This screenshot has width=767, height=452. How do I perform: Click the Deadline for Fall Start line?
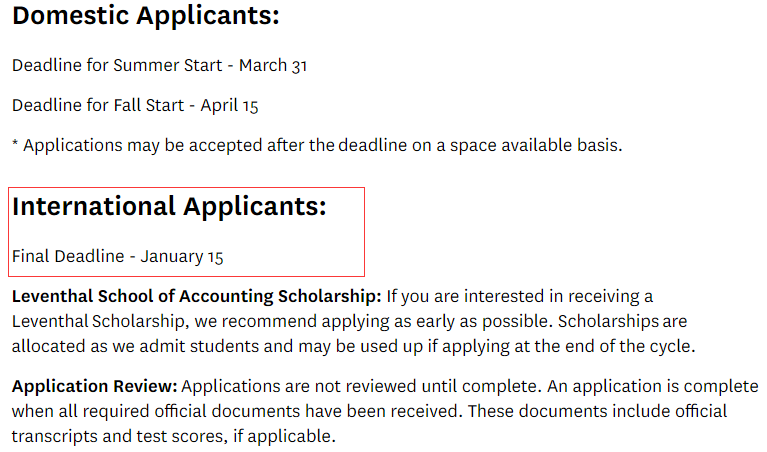tap(135, 106)
